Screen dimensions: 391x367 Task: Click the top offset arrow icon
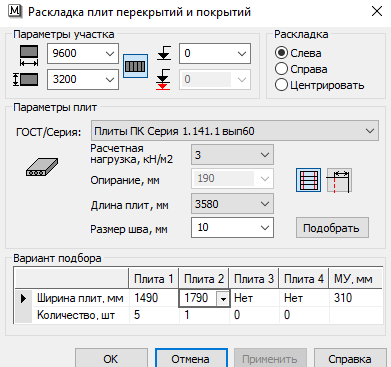pyautogui.click(x=164, y=53)
